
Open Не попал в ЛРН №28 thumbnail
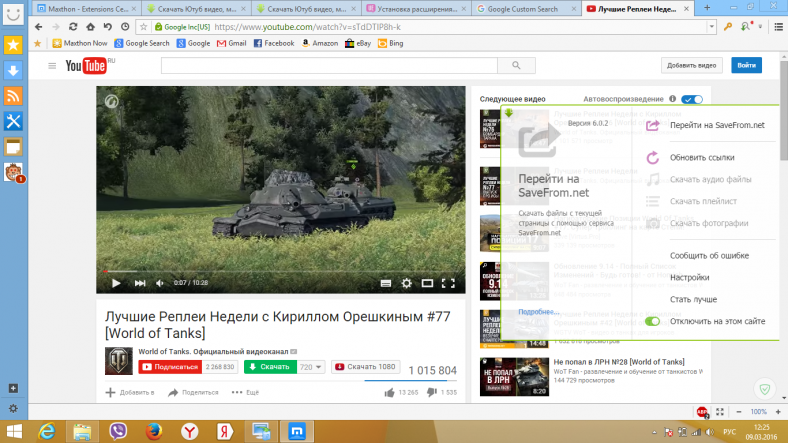coord(514,377)
